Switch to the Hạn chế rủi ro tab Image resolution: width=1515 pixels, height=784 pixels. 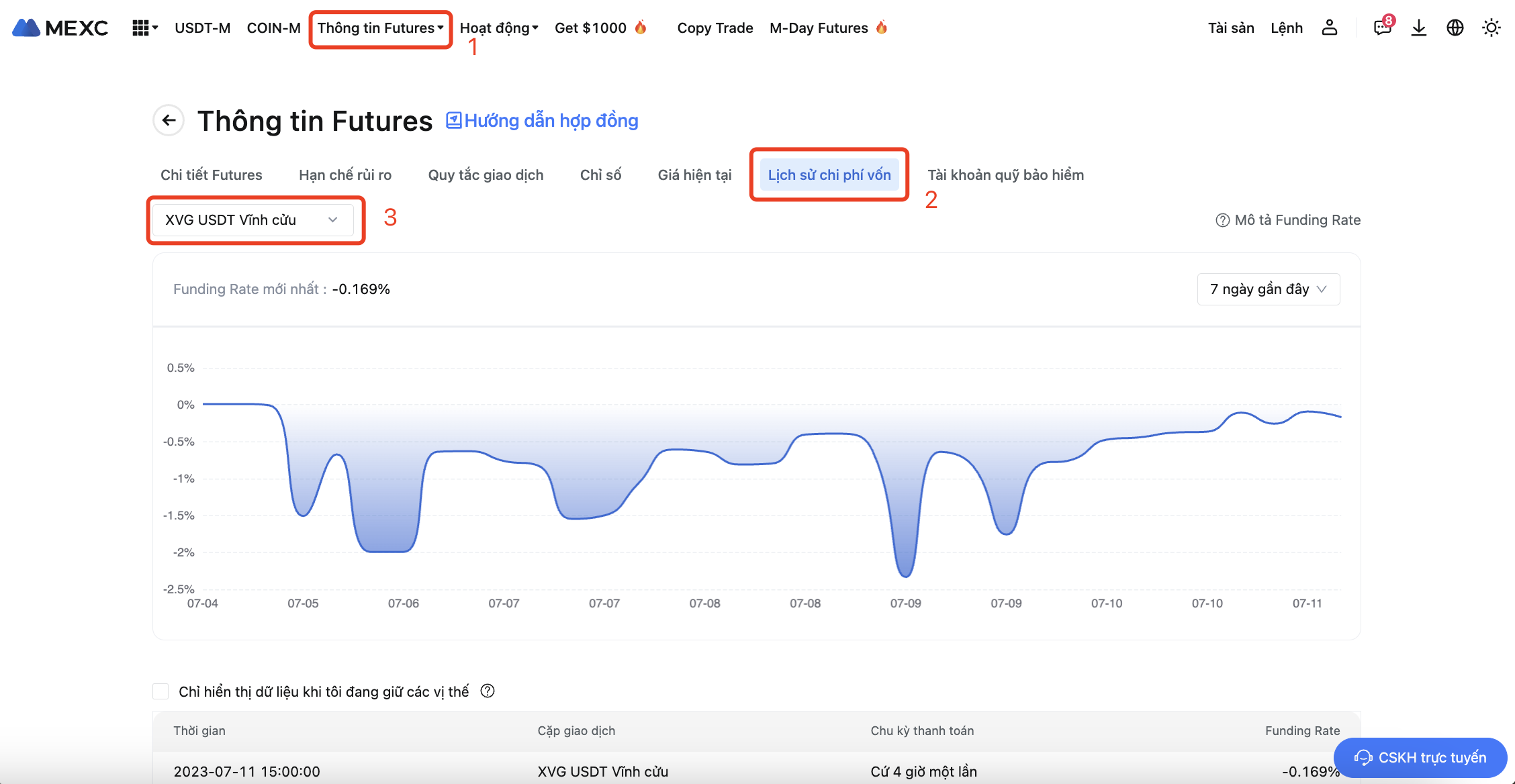click(345, 175)
